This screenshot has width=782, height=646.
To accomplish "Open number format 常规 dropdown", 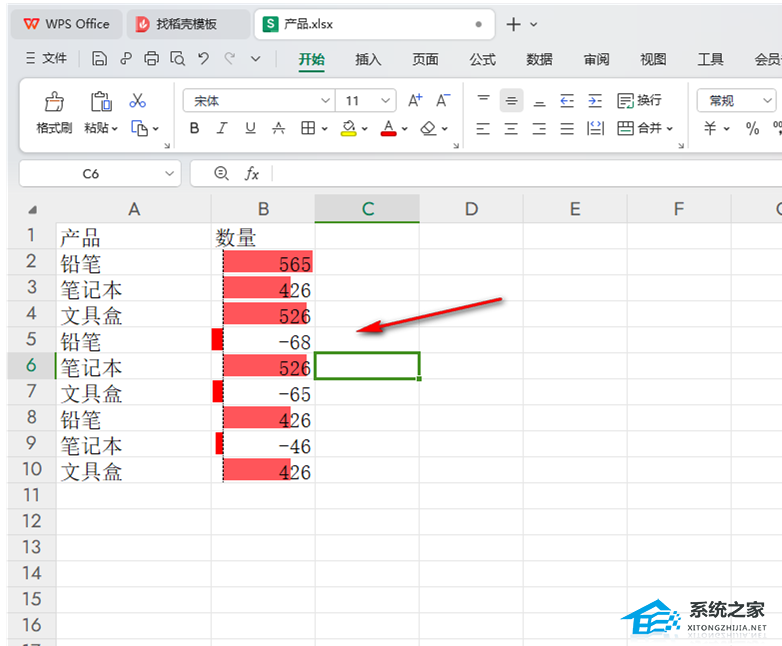I will (768, 101).
